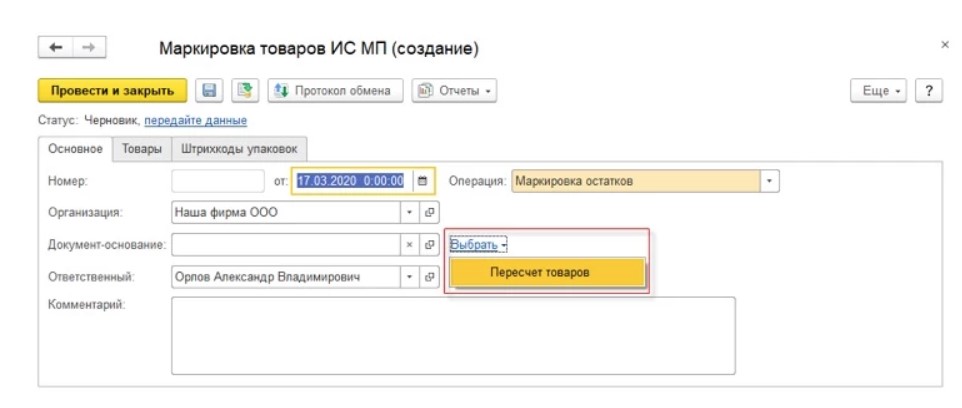Open the calendar date picker icon

(x=422, y=181)
